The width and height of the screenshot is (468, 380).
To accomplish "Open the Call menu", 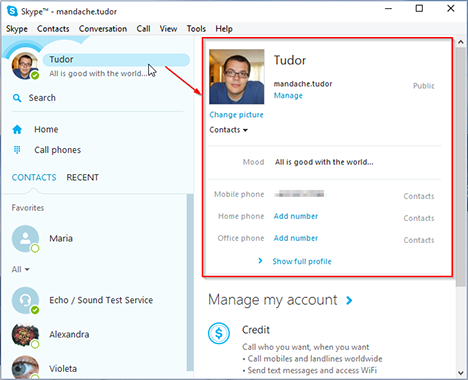I will pos(143,29).
